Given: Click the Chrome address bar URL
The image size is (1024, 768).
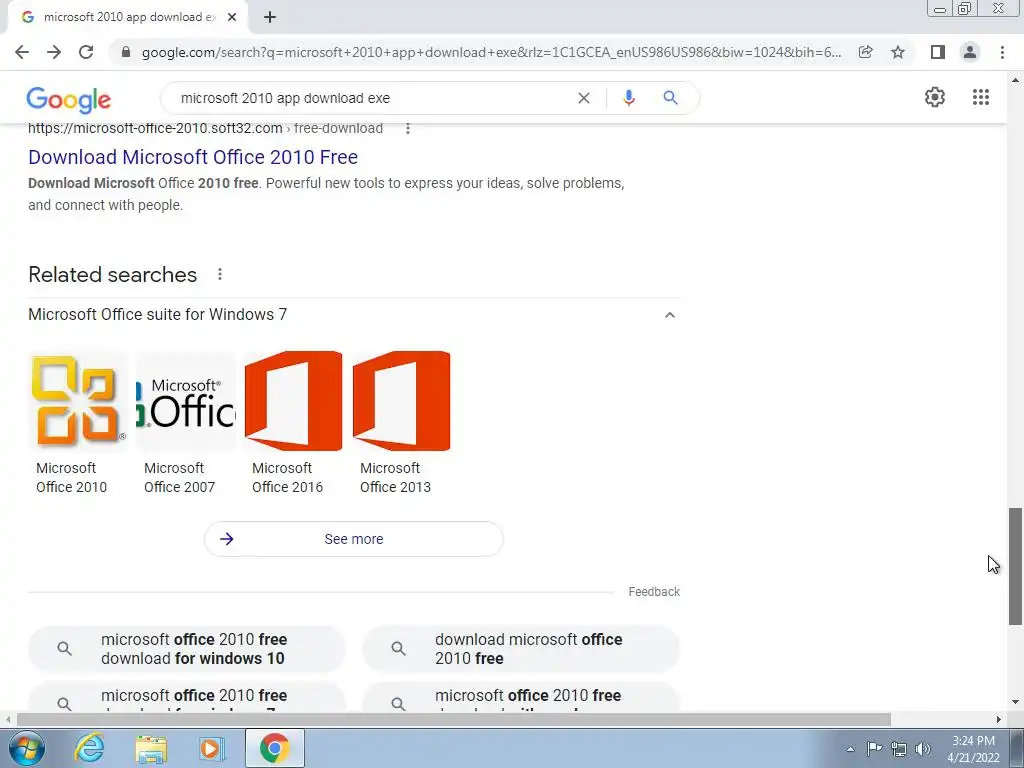Looking at the screenshot, I should coord(491,52).
